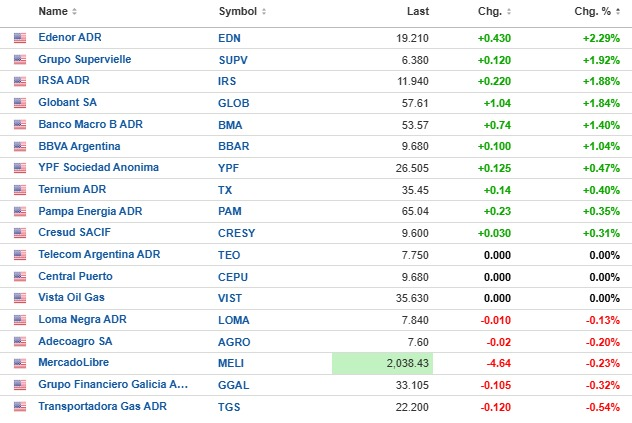Open the IRSA ADR link
Image resolution: width=632 pixels, height=423 pixels.
coord(64,80)
